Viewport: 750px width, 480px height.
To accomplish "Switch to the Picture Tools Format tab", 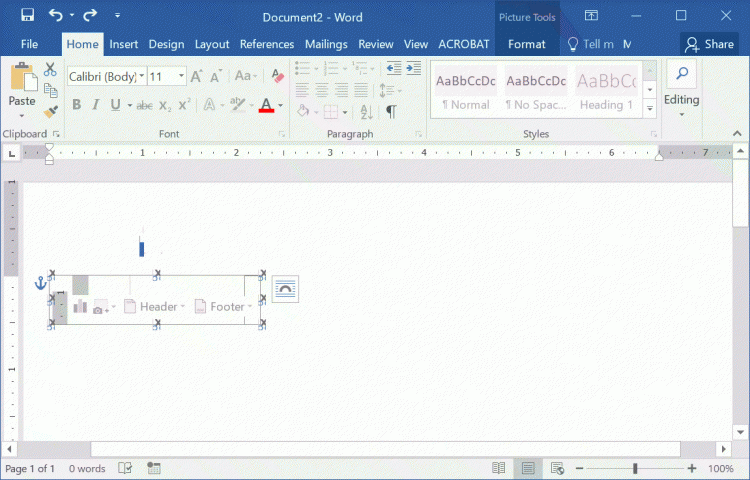I will pos(526,44).
